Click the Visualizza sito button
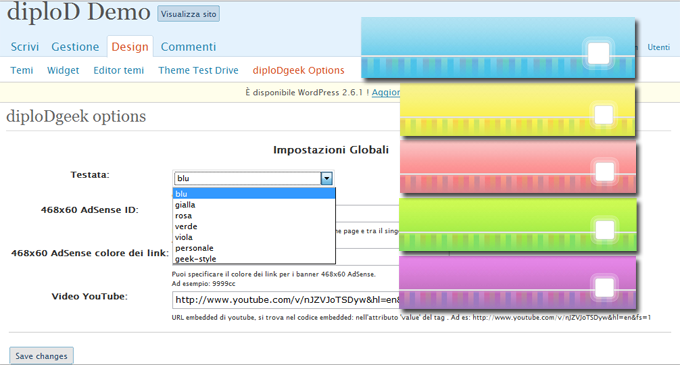Image resolution: width=680 pixels, height=365 pixels. [188, 14]
